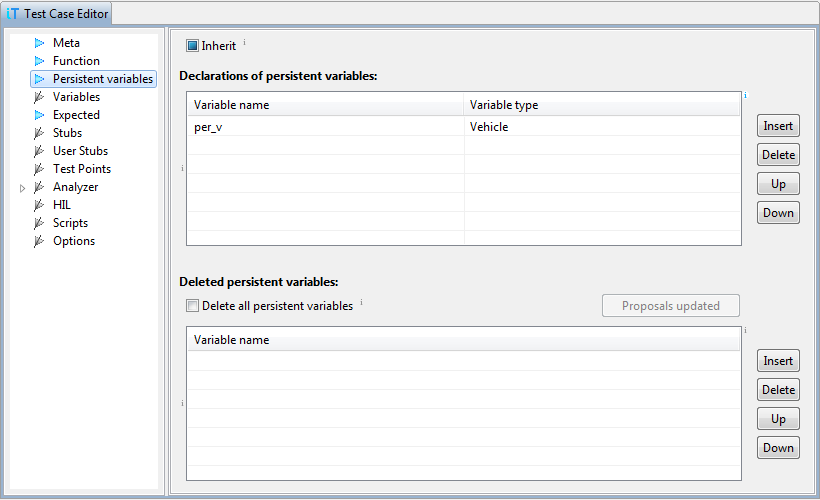
Task: Click the icon next to Stubs
Action: coord(39,133)
